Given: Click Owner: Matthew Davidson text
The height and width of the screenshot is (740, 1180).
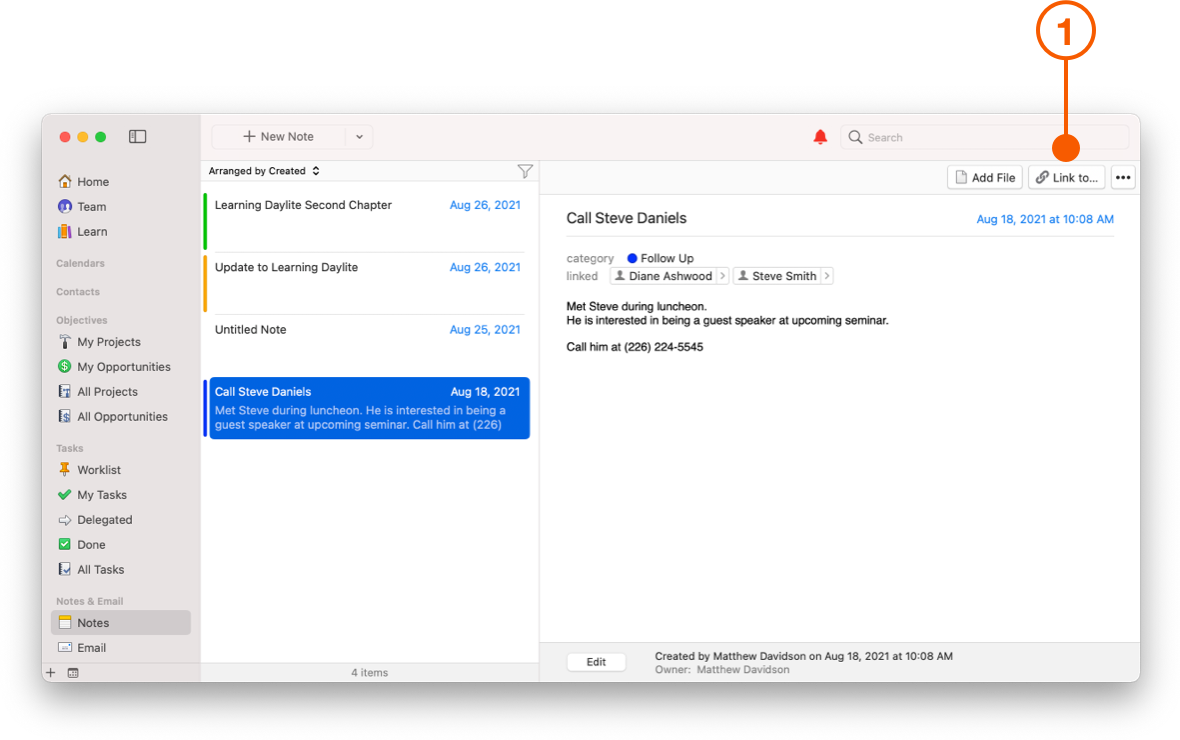Looking at the screenshot, I should [x=722, y=669].
